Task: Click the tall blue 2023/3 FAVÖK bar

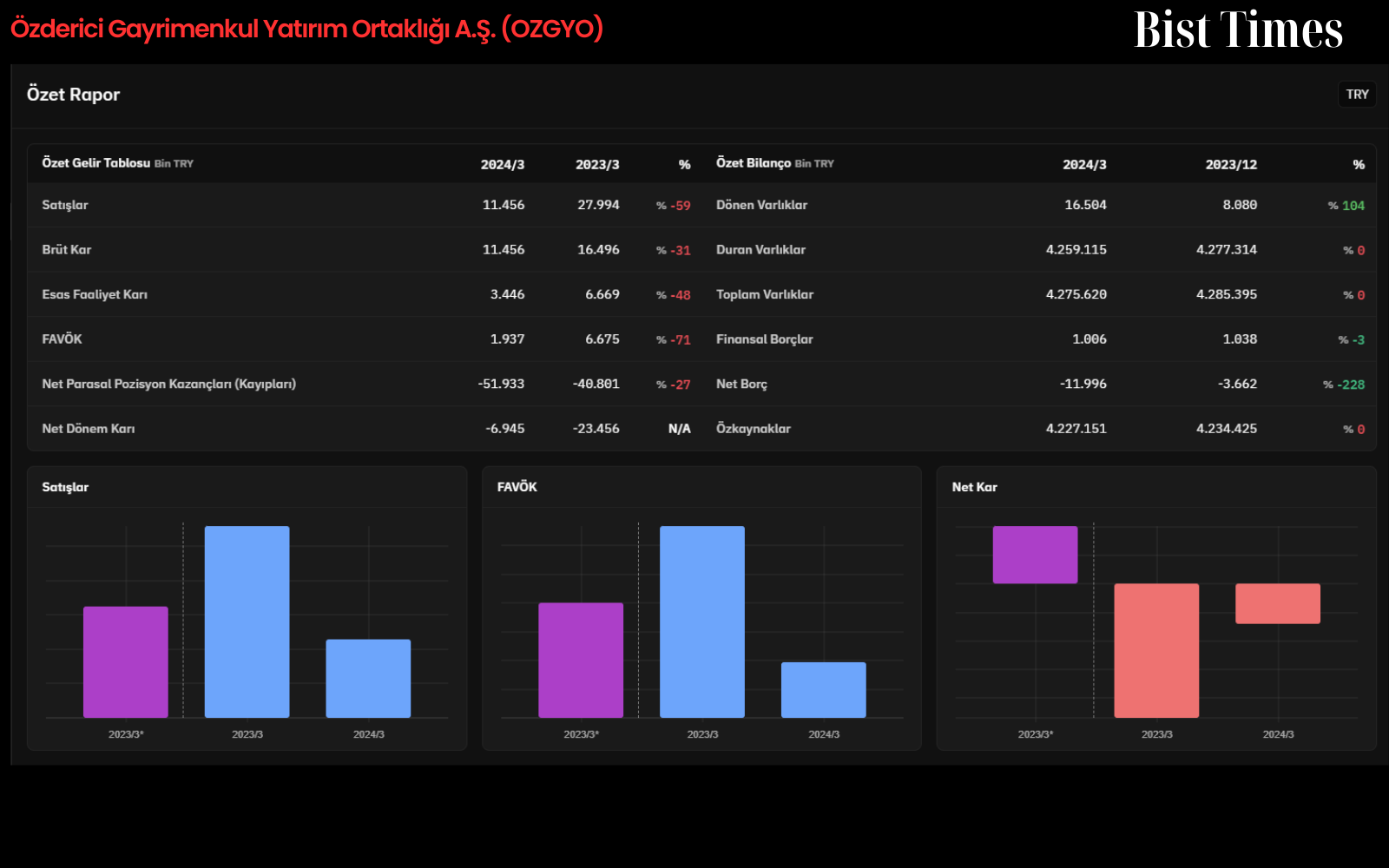Action: coord(702,621)
